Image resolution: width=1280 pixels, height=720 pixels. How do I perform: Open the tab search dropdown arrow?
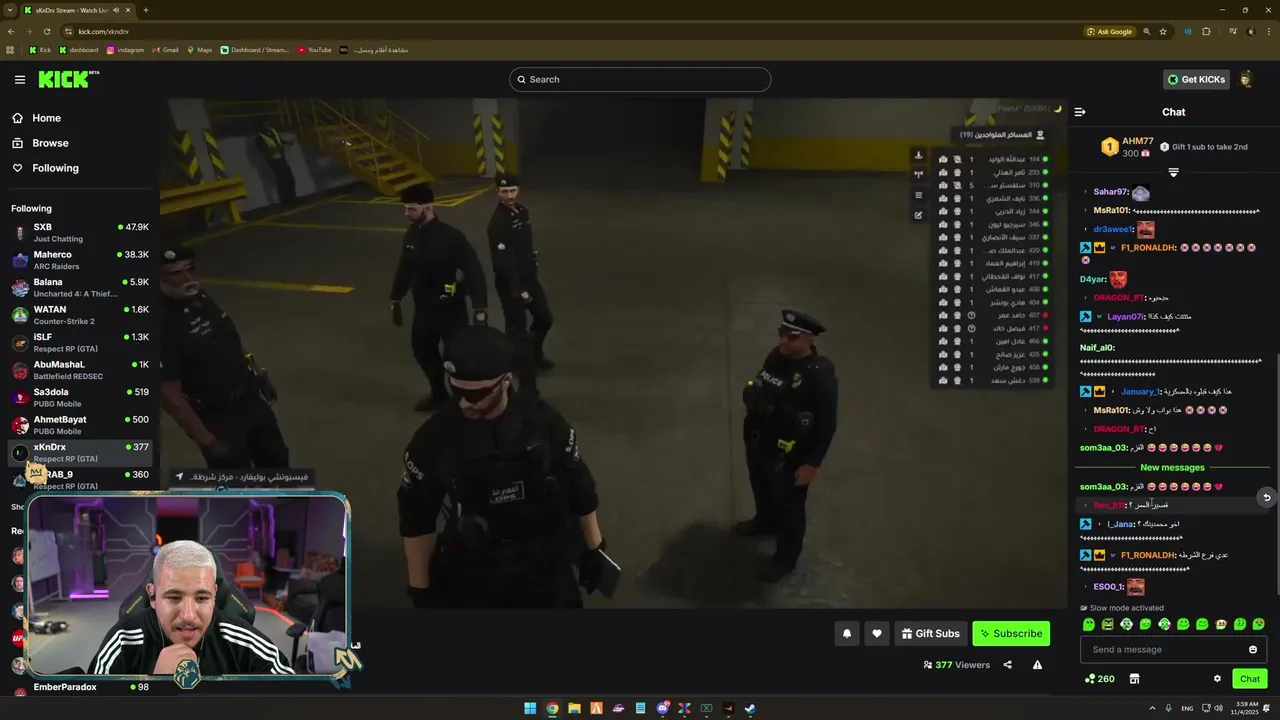point(11,10)
